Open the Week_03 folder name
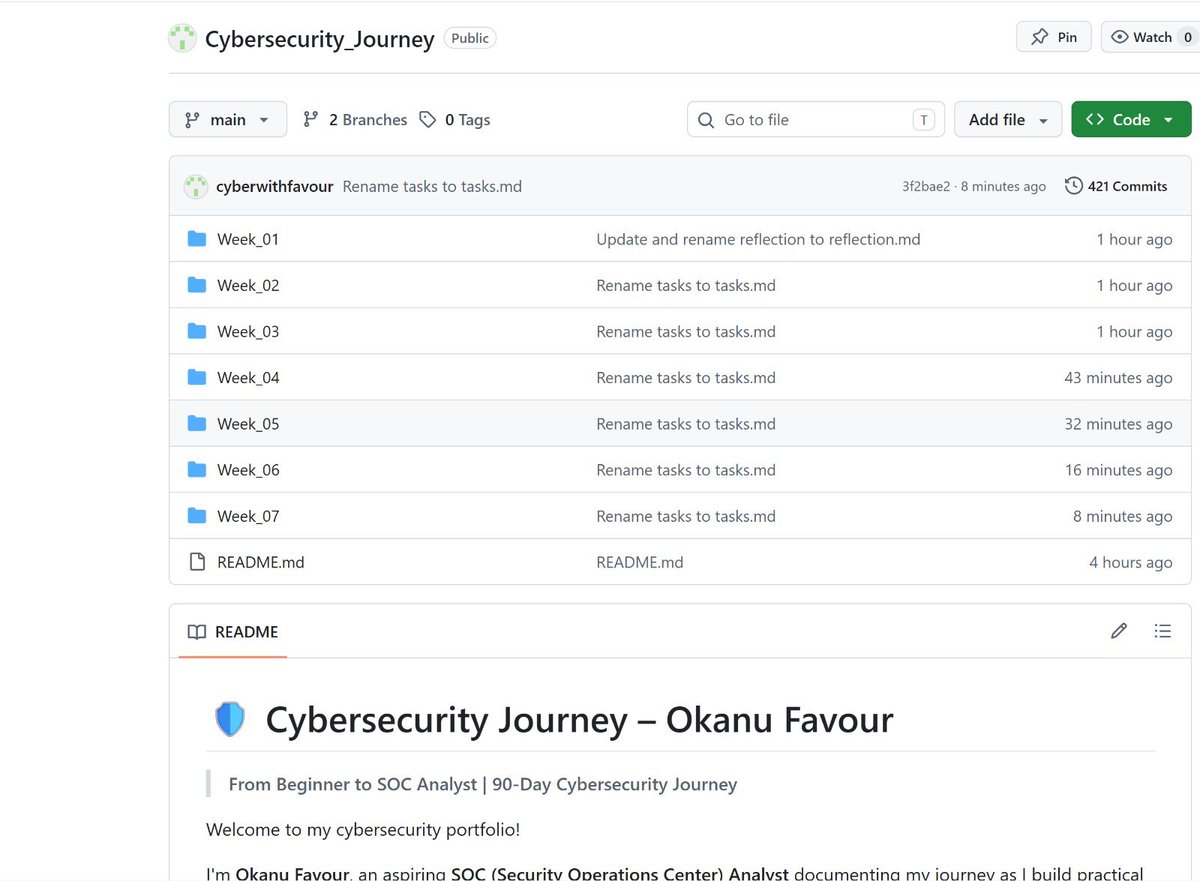Viewport: 1200px width, 881px height. point(248,332)
